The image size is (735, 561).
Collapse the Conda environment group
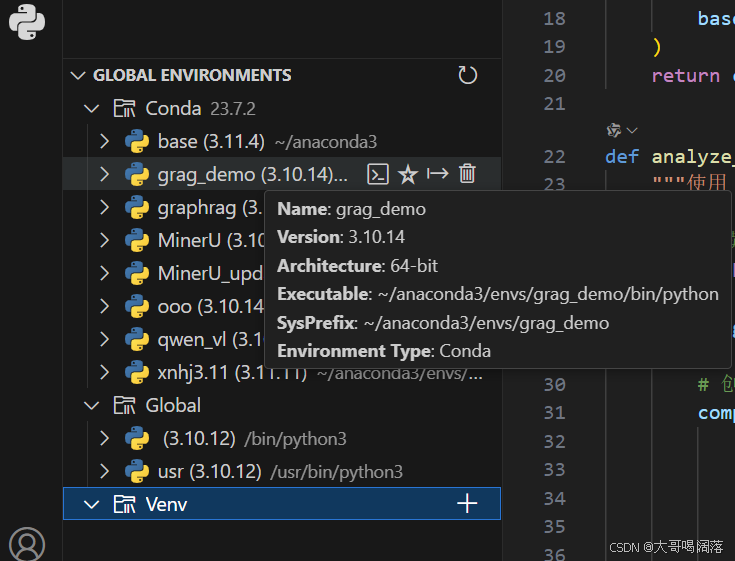pyautogui.click(x=91, y=109)
